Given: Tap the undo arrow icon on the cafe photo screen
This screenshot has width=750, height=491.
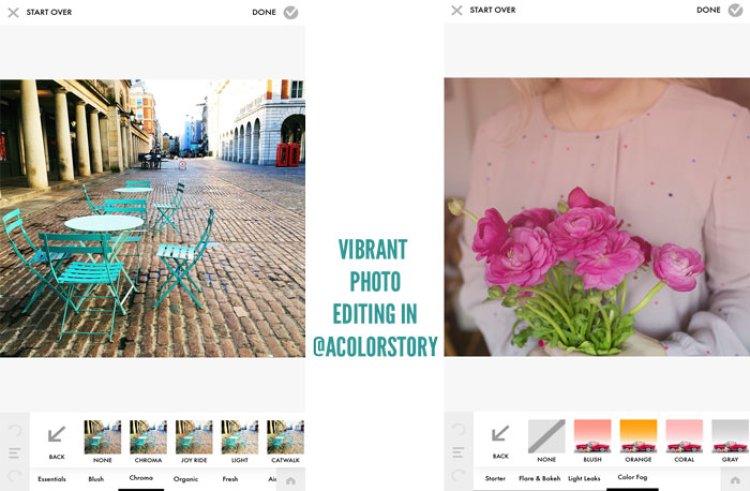Looking at the screenshot, I should click(x=15, y=431).
